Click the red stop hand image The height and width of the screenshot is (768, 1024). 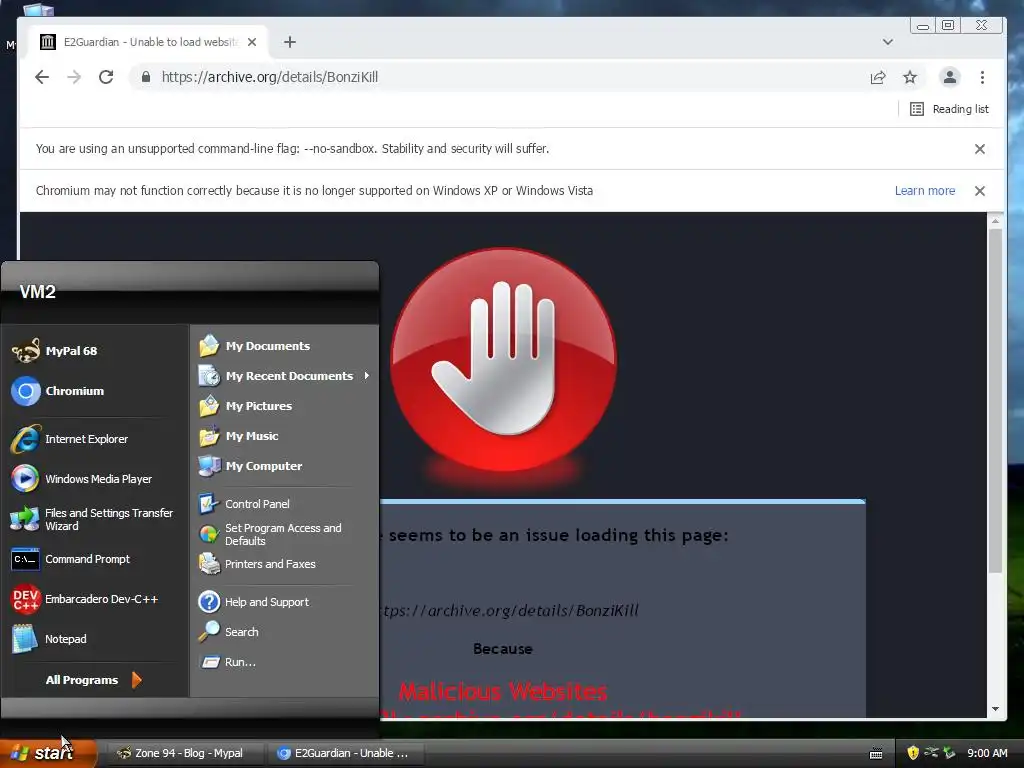tap(503, 359)
